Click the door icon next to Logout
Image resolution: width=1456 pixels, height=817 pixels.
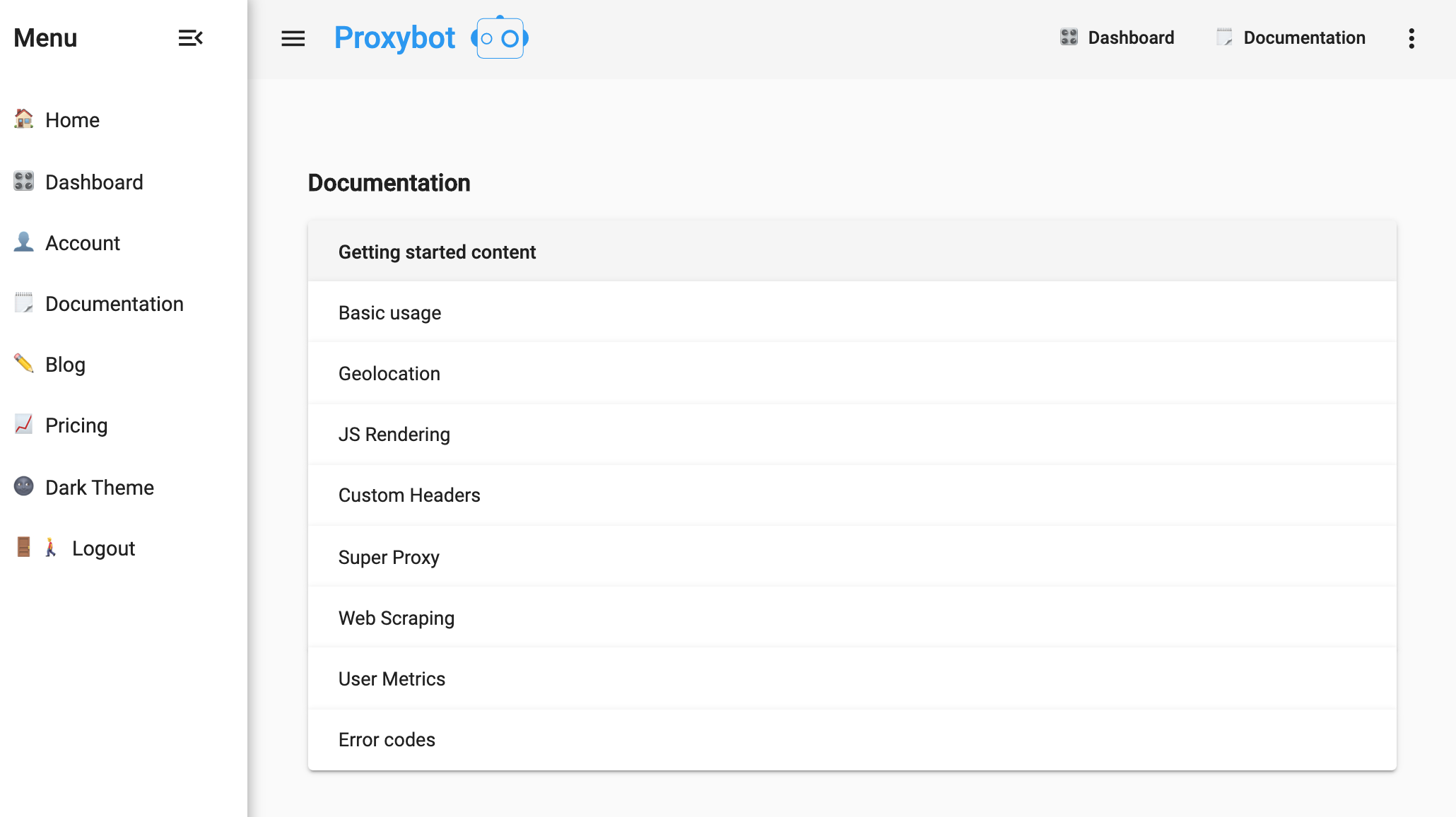pos(24,547)
